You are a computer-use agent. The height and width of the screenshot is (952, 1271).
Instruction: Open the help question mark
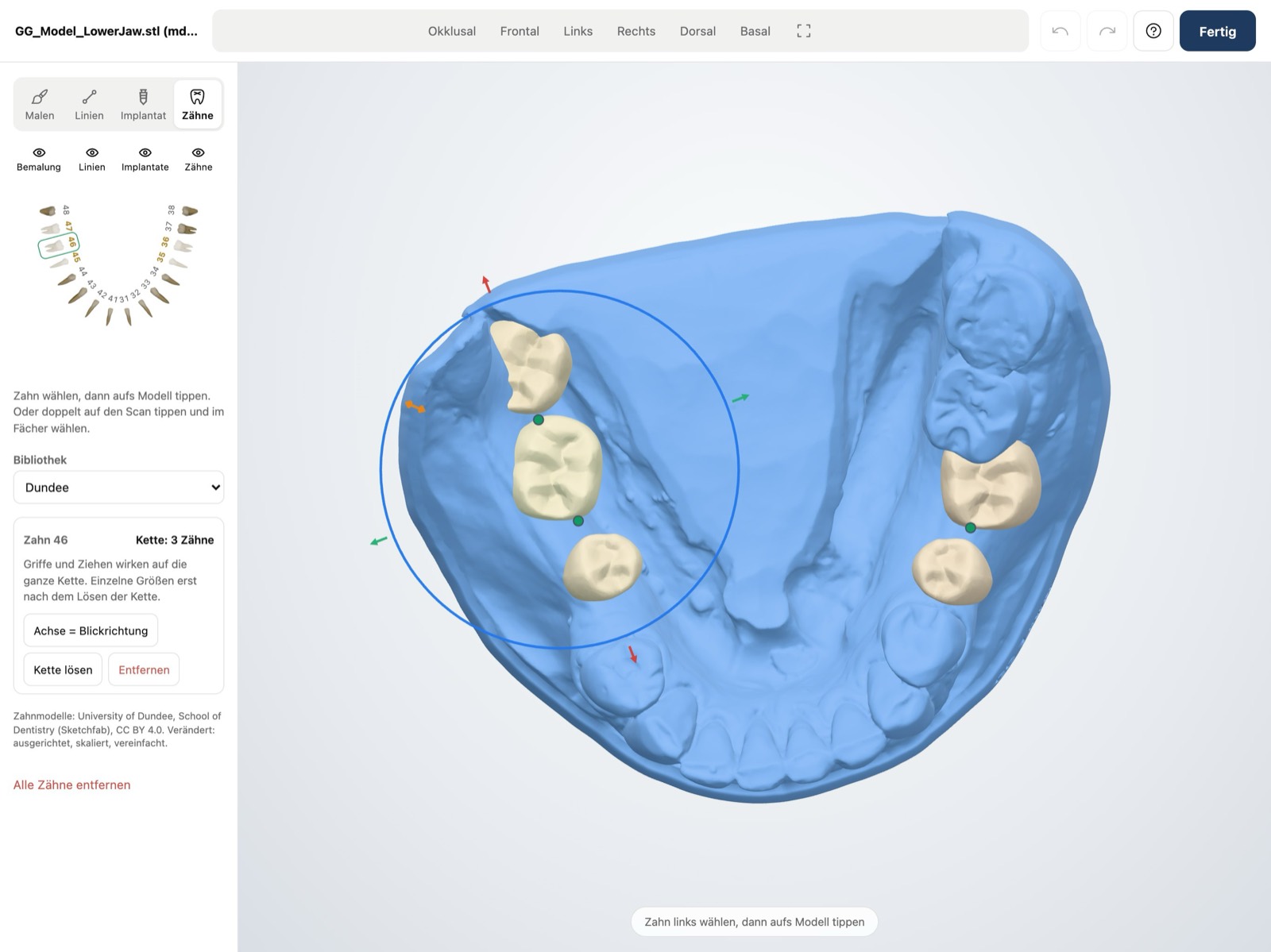[1153, 31]
